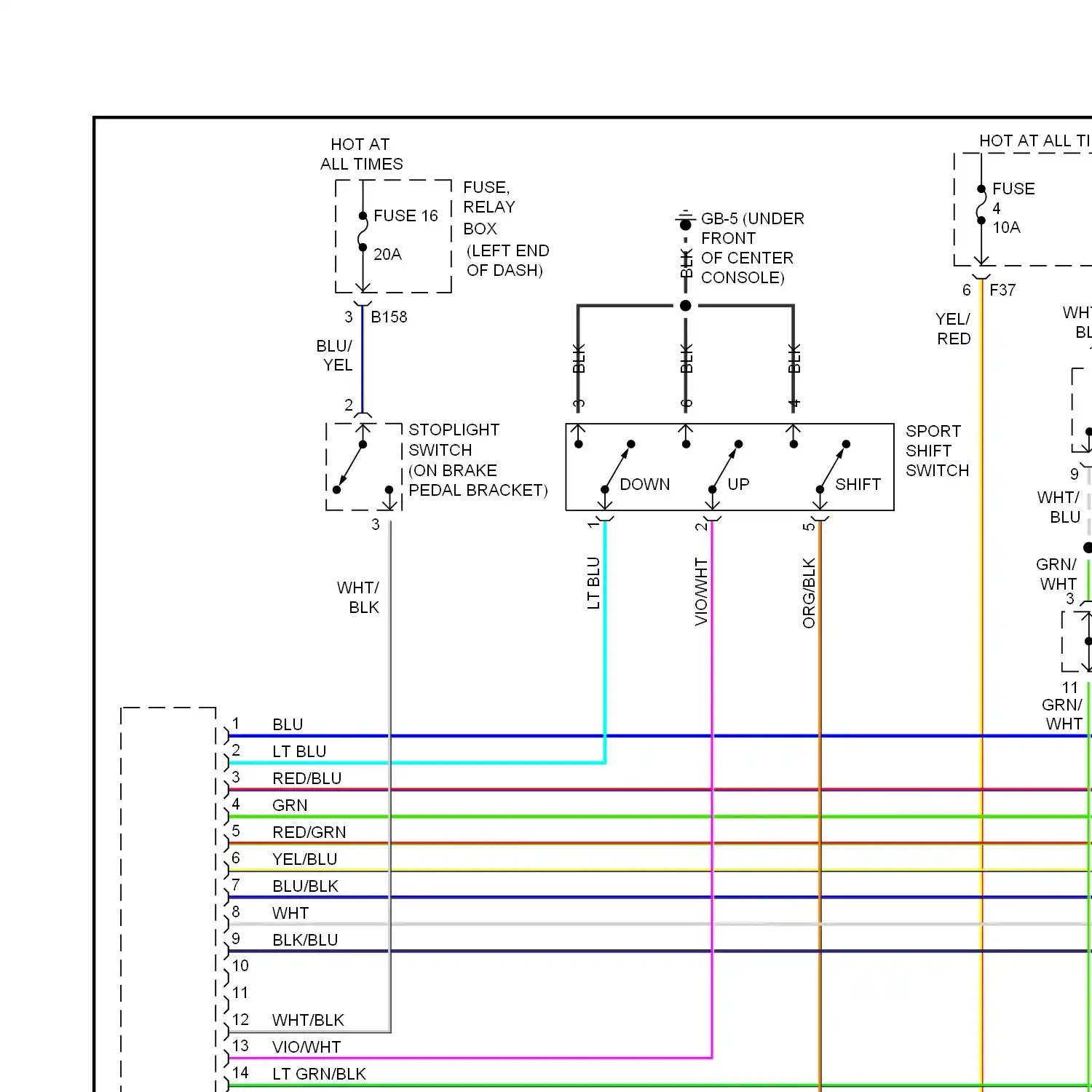Click the 10A fuse rating under FUSE 4
Screen dimensions: 1092x1092
tap(1006, 227)
